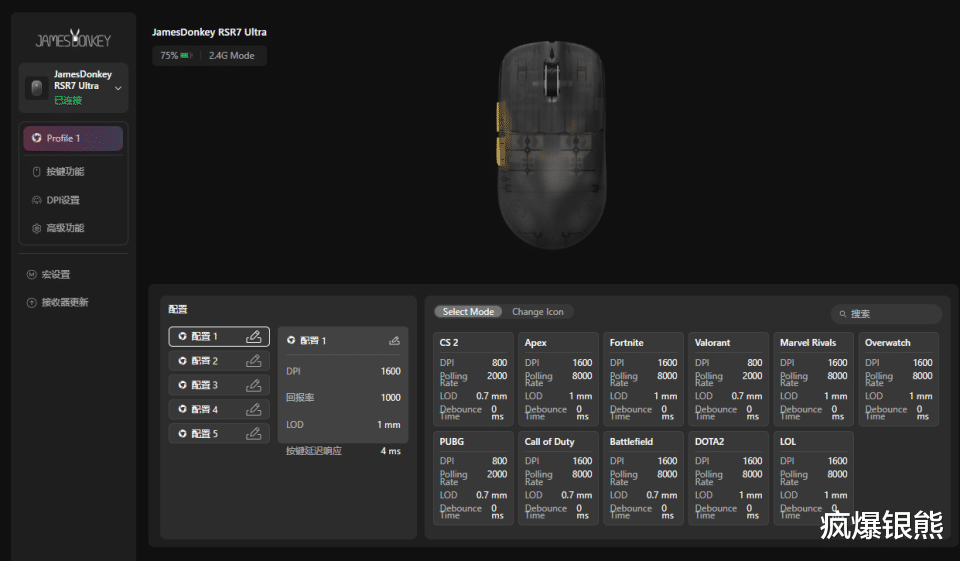The image size is (960, 561).
Task: Choose the Fortnite preset card
Action: [643, 379]
